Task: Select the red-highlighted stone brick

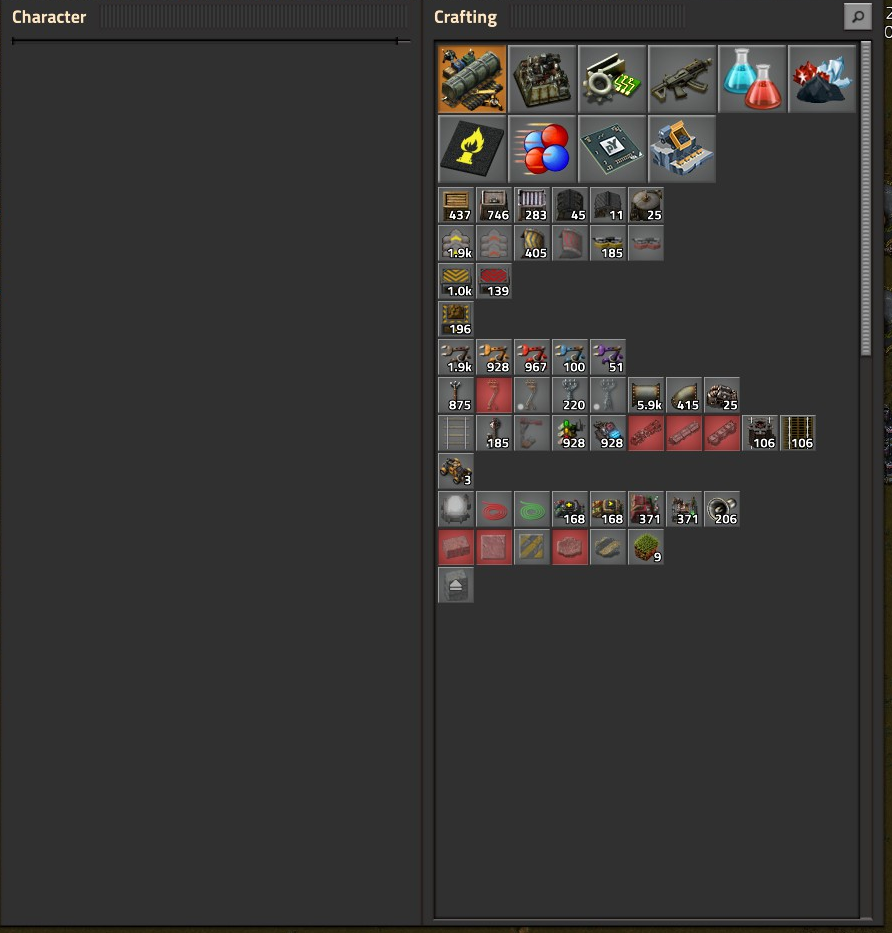Action: click(456, 547)
